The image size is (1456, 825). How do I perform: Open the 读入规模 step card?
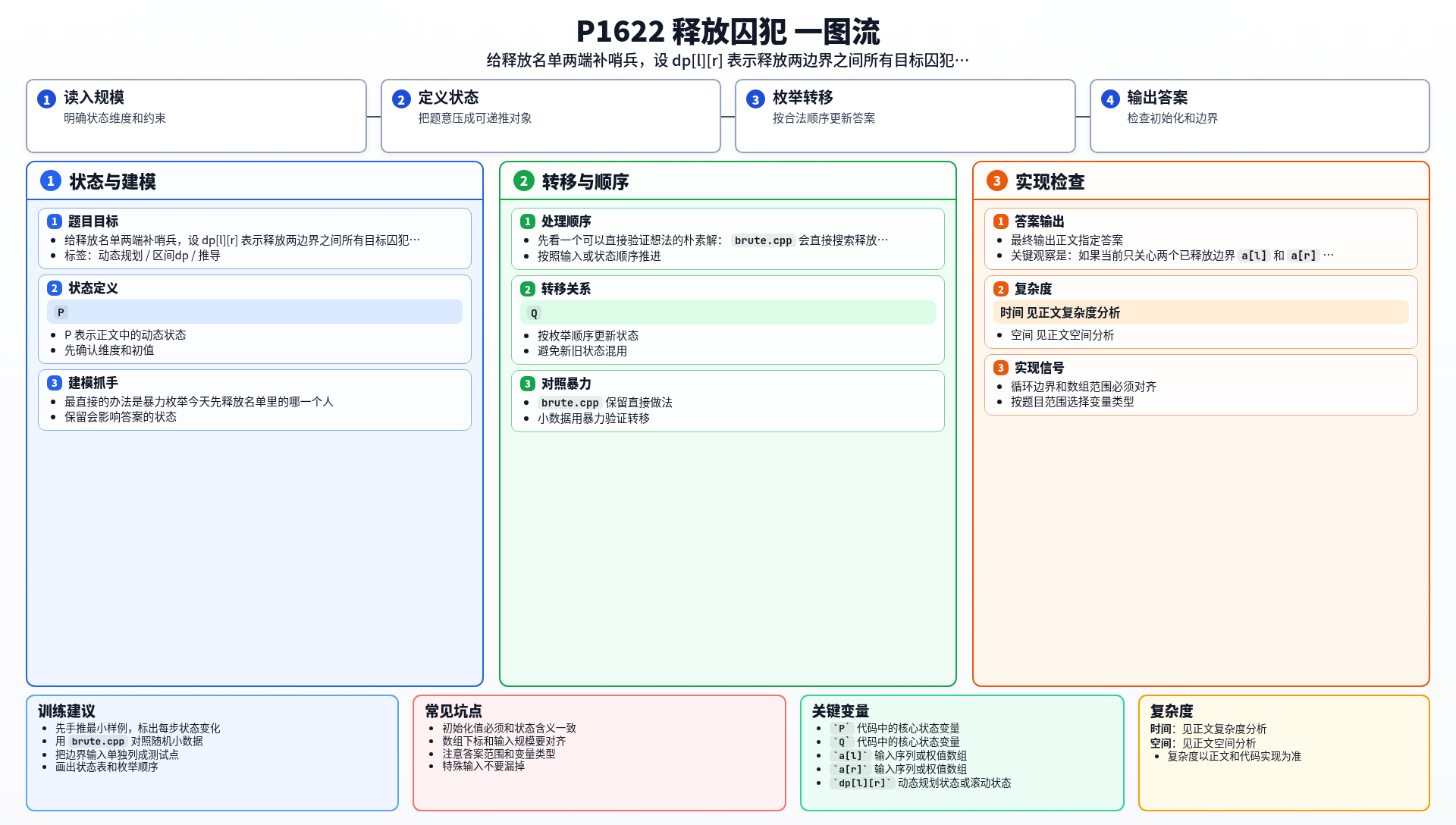tap(196, 116)
